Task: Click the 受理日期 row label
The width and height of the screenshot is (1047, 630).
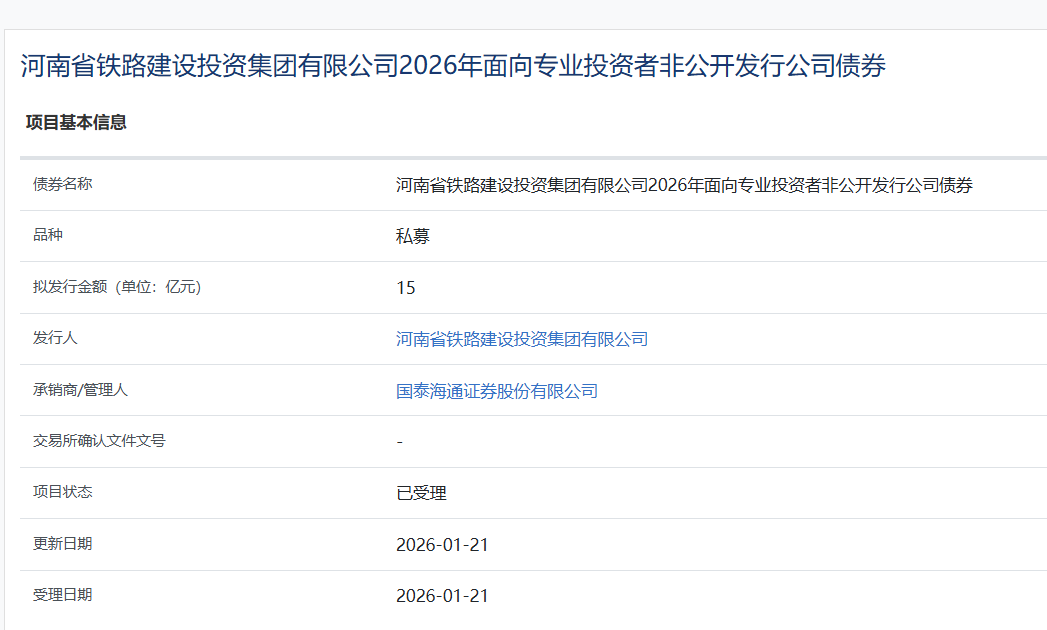Action: tap(62, 595)
